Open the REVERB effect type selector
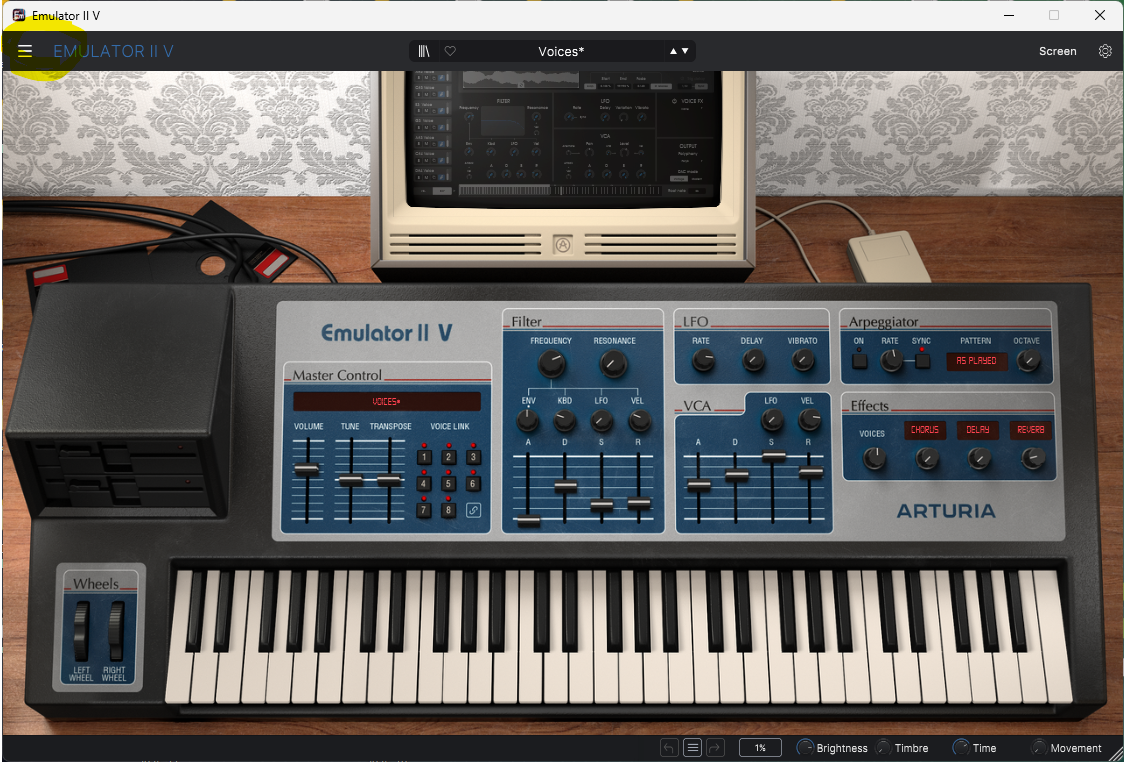 pyautogui.click(x=1030, y=430)
